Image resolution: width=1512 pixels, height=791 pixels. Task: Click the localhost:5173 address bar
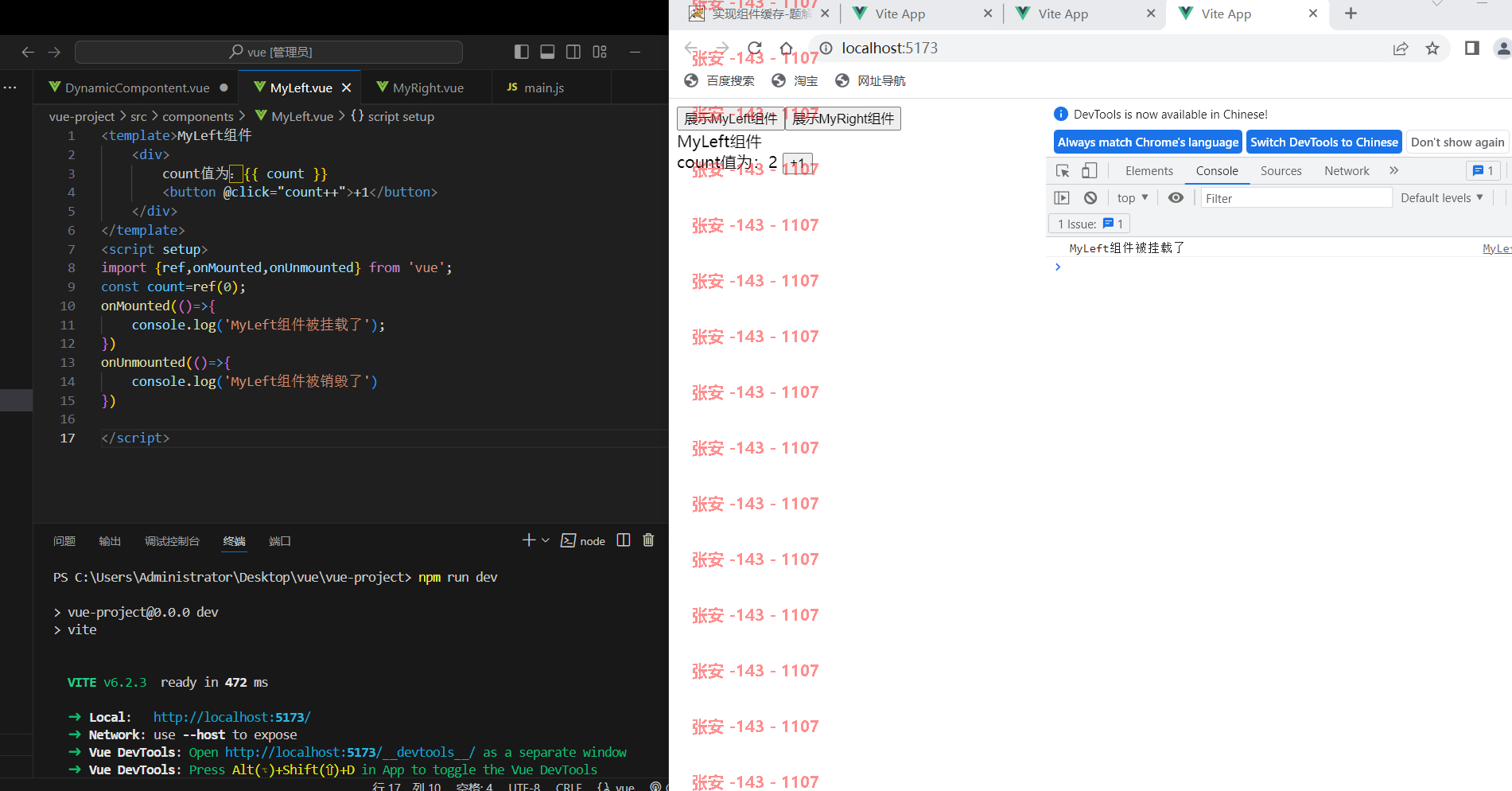click(890, 49)
